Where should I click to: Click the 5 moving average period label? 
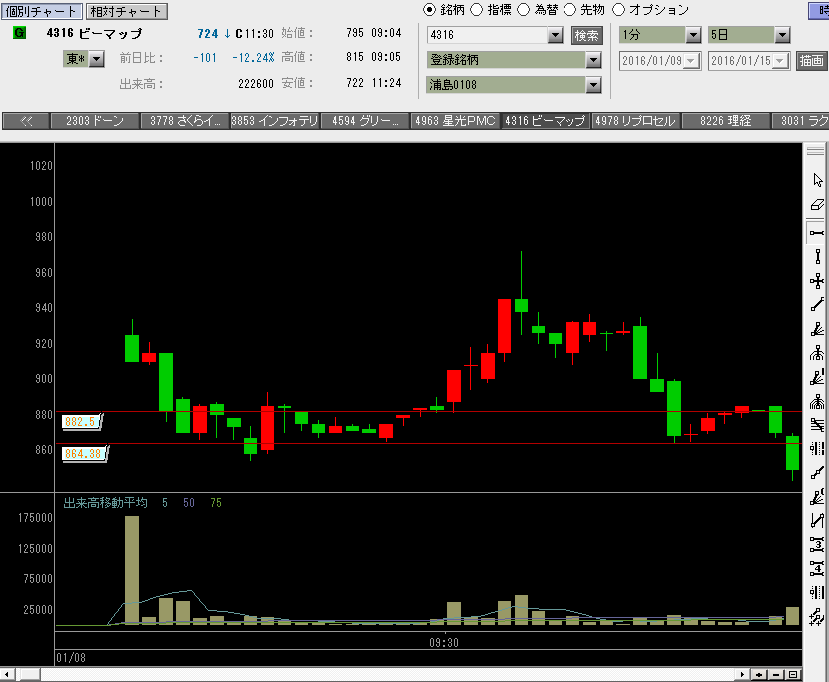[x=165, y=503]
